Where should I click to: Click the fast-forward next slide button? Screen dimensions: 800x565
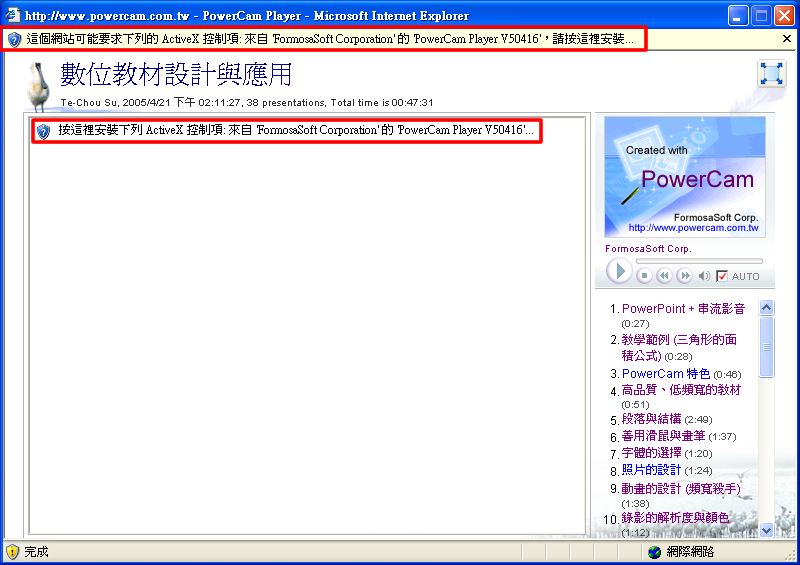click(684, 276)
